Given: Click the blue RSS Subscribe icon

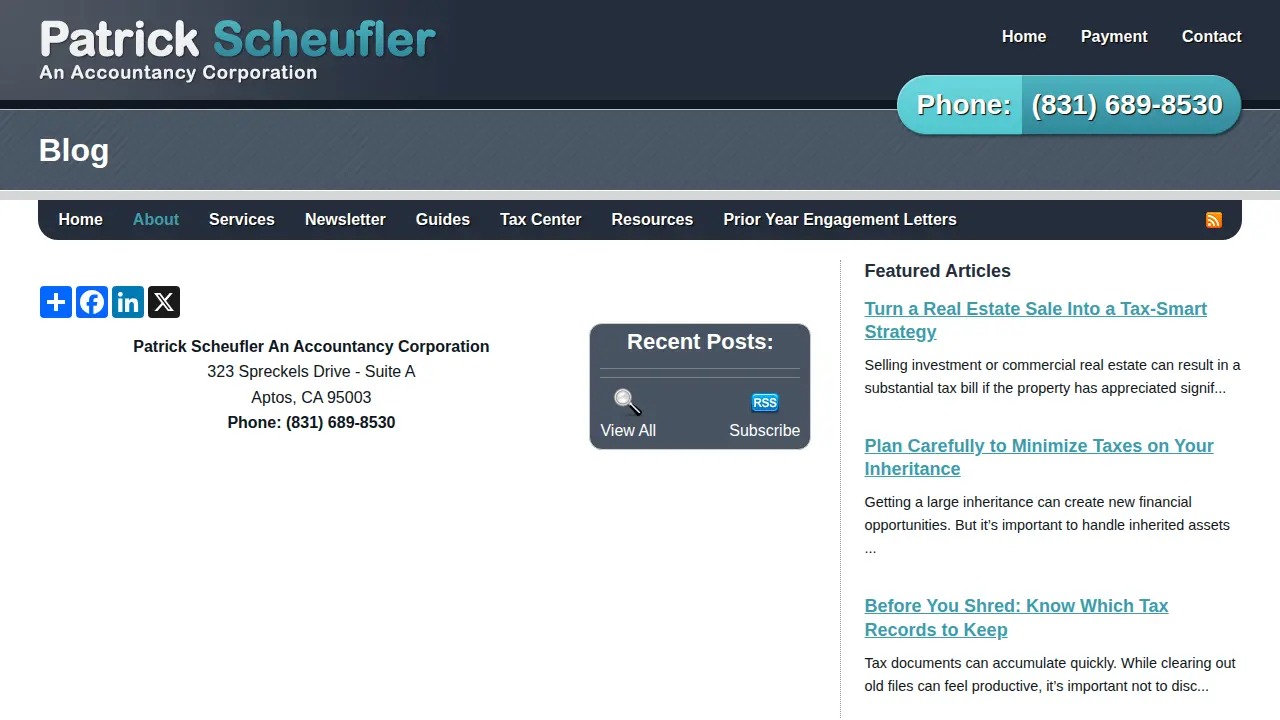Looking at the screenshot, I should 765,402.
